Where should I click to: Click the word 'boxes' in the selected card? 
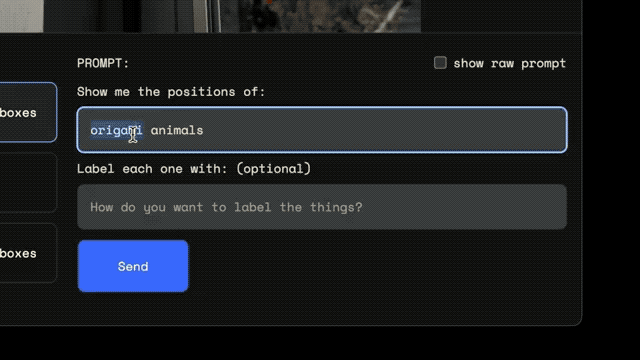coord(18,113)
